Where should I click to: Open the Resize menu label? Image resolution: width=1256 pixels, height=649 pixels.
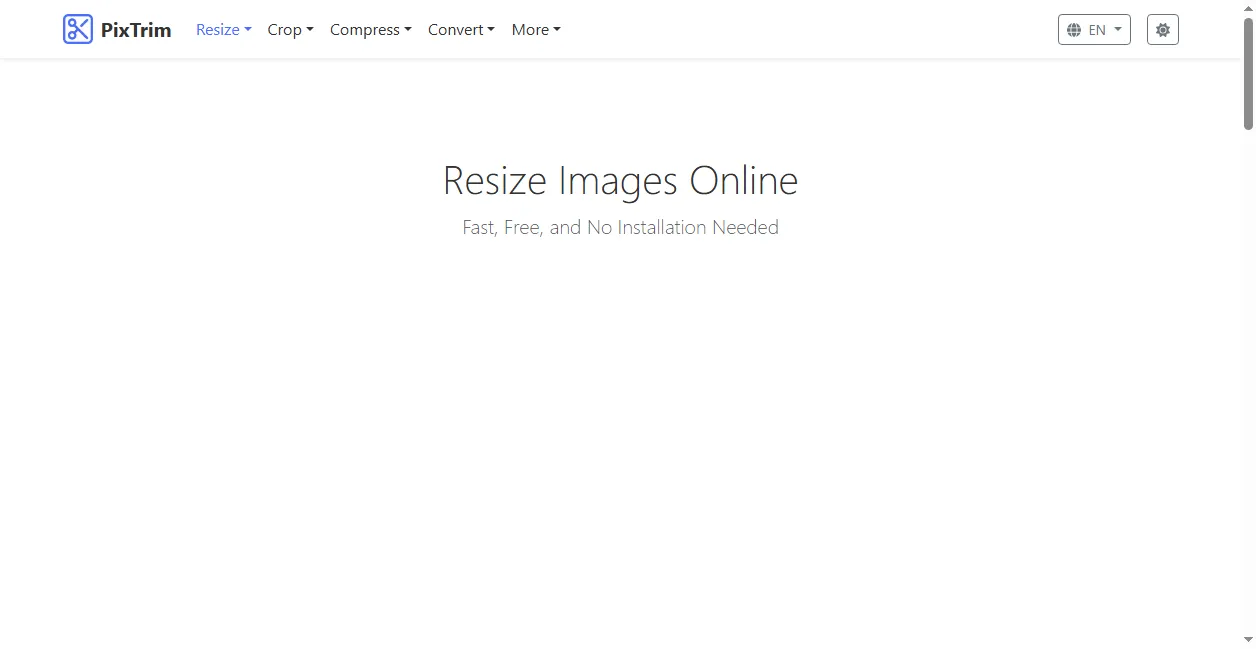pos(217,30)
